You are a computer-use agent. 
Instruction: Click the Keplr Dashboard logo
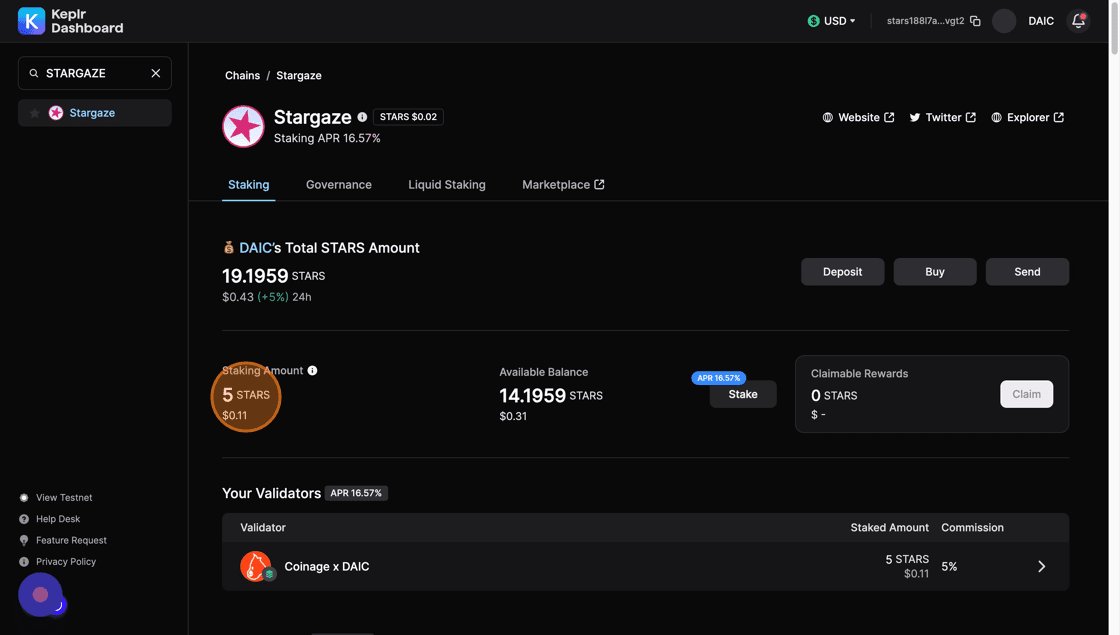click(70, 21)
